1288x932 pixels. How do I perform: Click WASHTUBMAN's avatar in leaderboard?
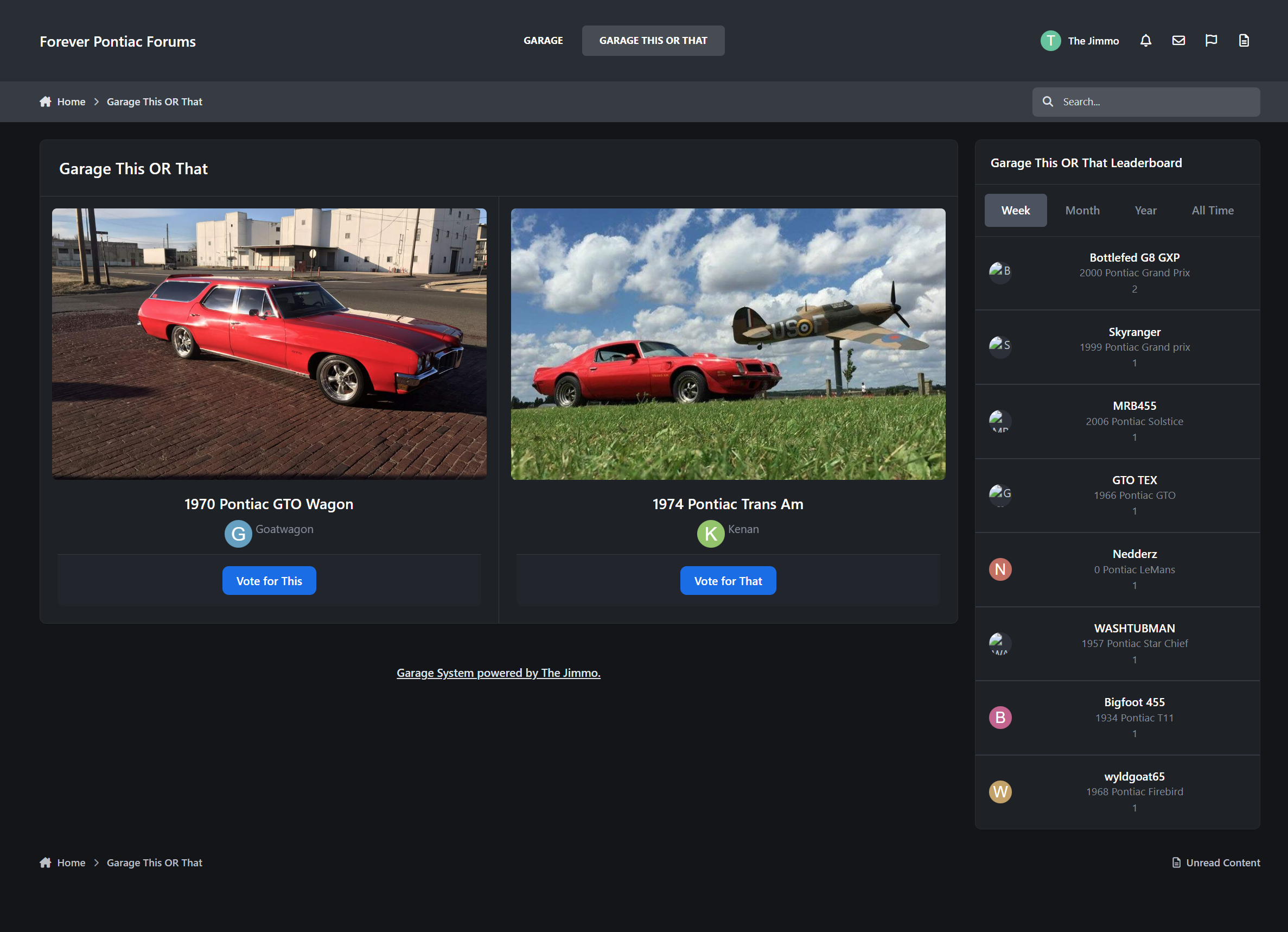[x=1000, y=643]
